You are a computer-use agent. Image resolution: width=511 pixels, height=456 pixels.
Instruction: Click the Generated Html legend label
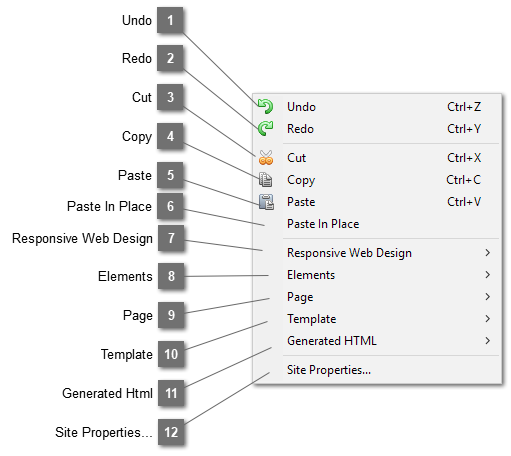click(x=107, y=393)
